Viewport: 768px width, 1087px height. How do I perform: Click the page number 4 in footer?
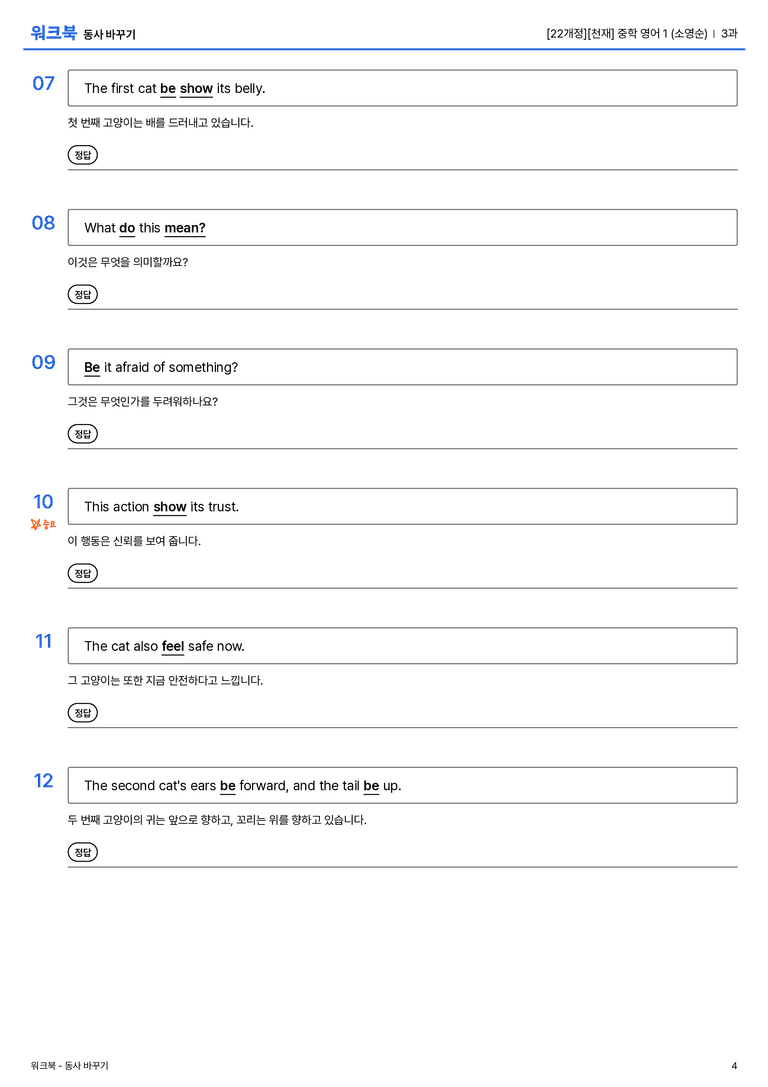[734, 1066]
